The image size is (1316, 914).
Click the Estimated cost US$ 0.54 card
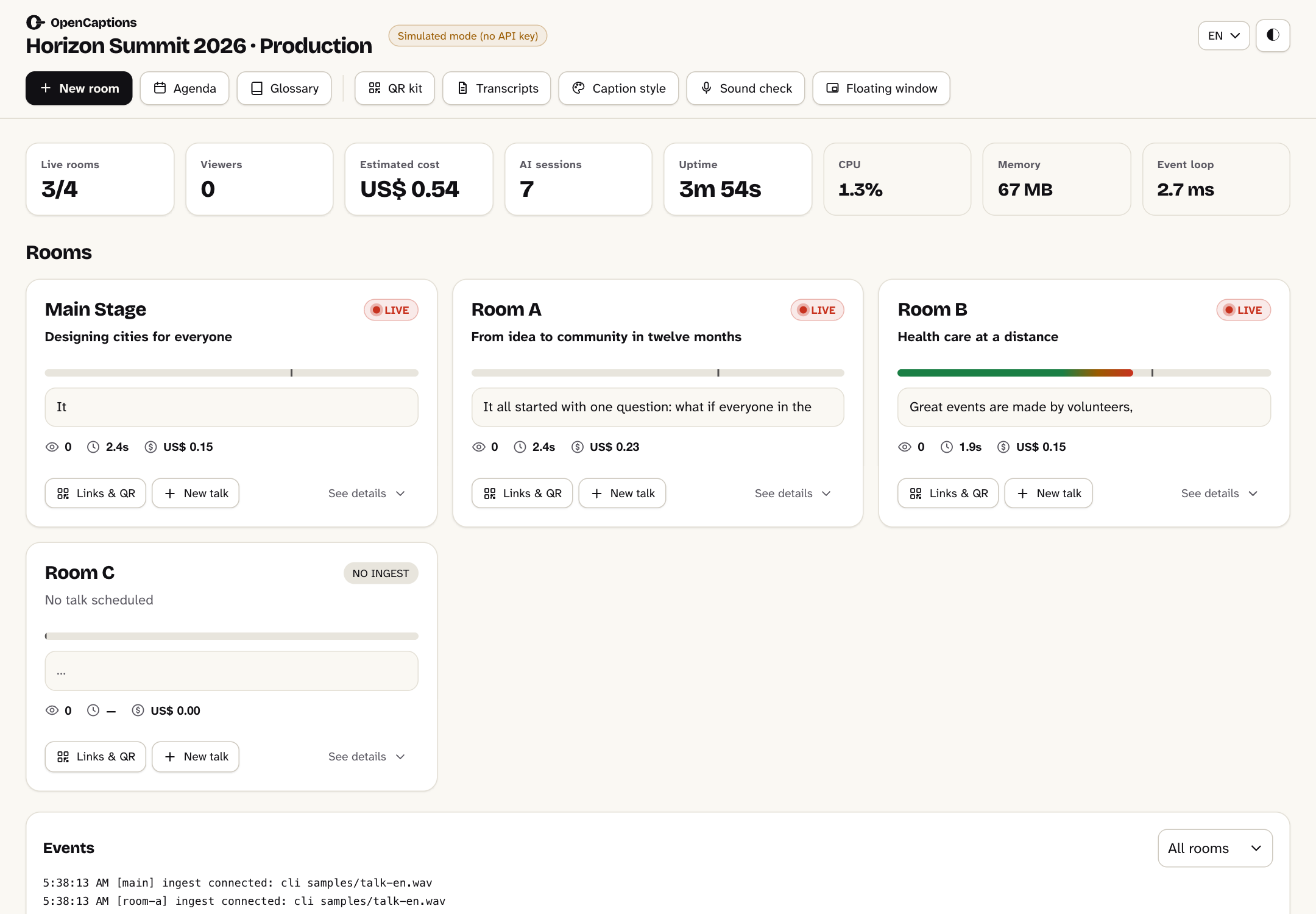pos(419,179)
